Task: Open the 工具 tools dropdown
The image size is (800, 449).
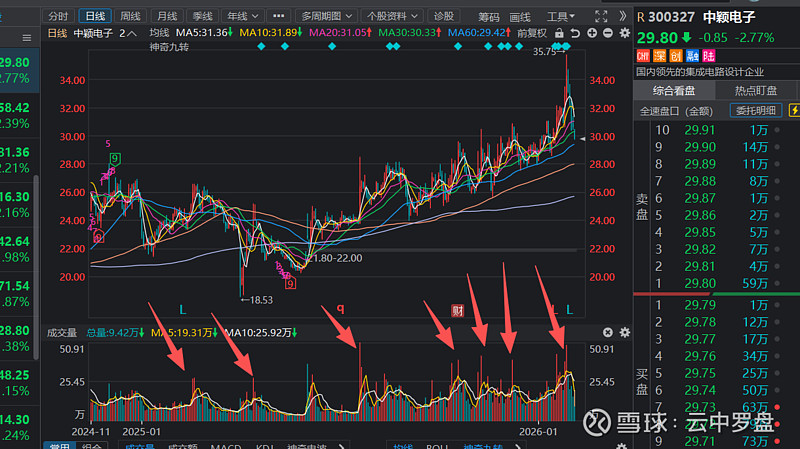Action: (563, 17)
